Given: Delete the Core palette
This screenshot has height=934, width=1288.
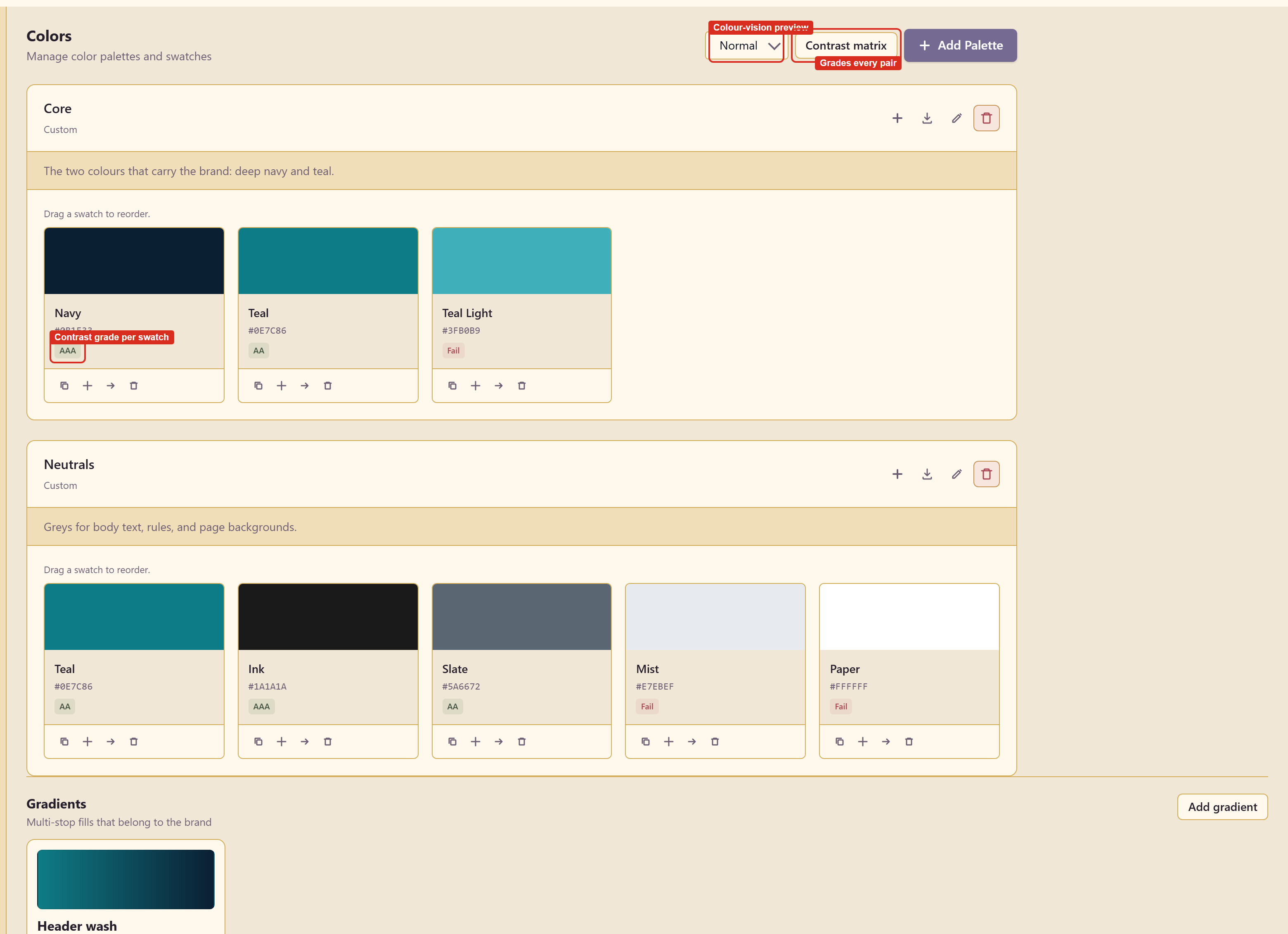Looking at the screenshot, I should (x=986, y=118).
